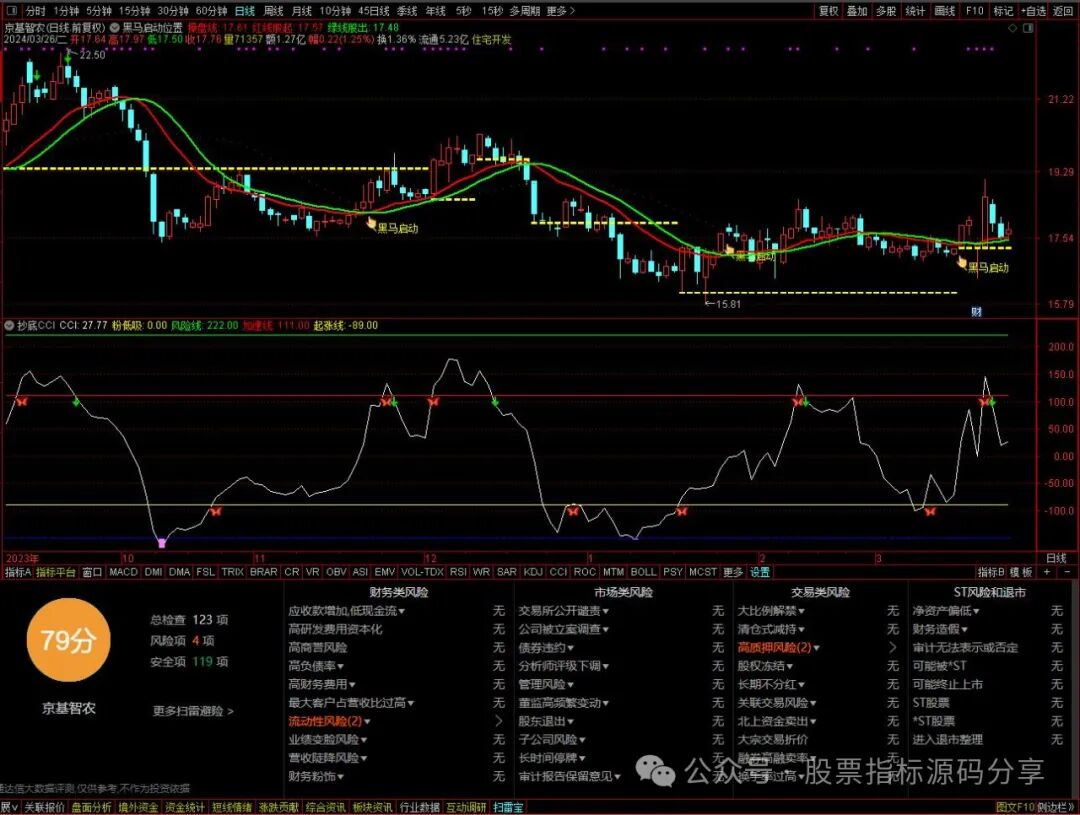
Task: Click the 复权 toolbar button
Action: click(x=829, y=11)
